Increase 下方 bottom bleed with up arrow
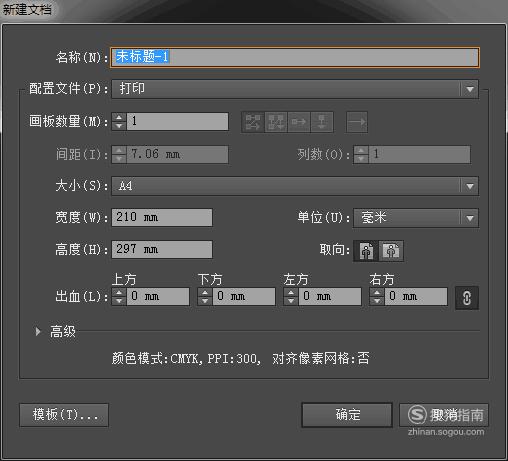This screenshot has width=508, height=461. coord(205,293)
